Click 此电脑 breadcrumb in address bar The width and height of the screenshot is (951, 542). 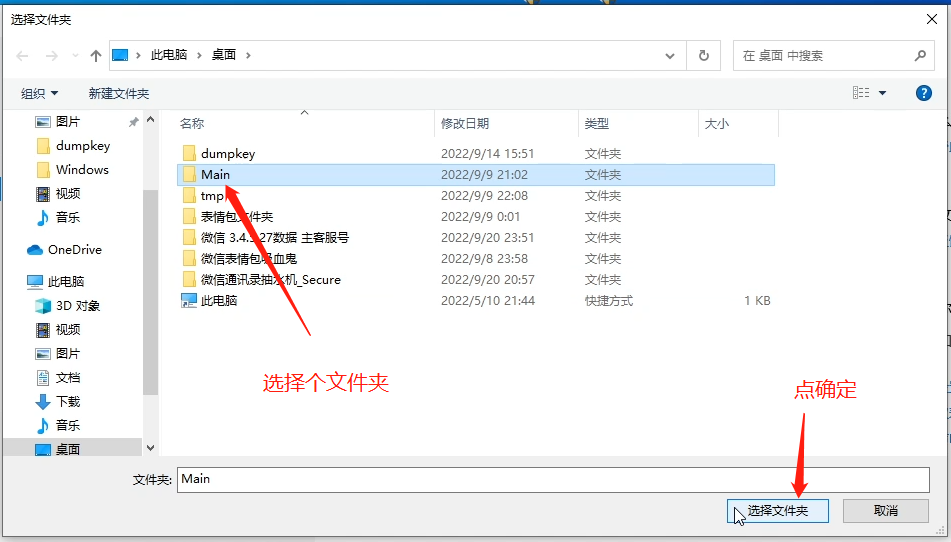pyautogui.click(x=169, y=56)
